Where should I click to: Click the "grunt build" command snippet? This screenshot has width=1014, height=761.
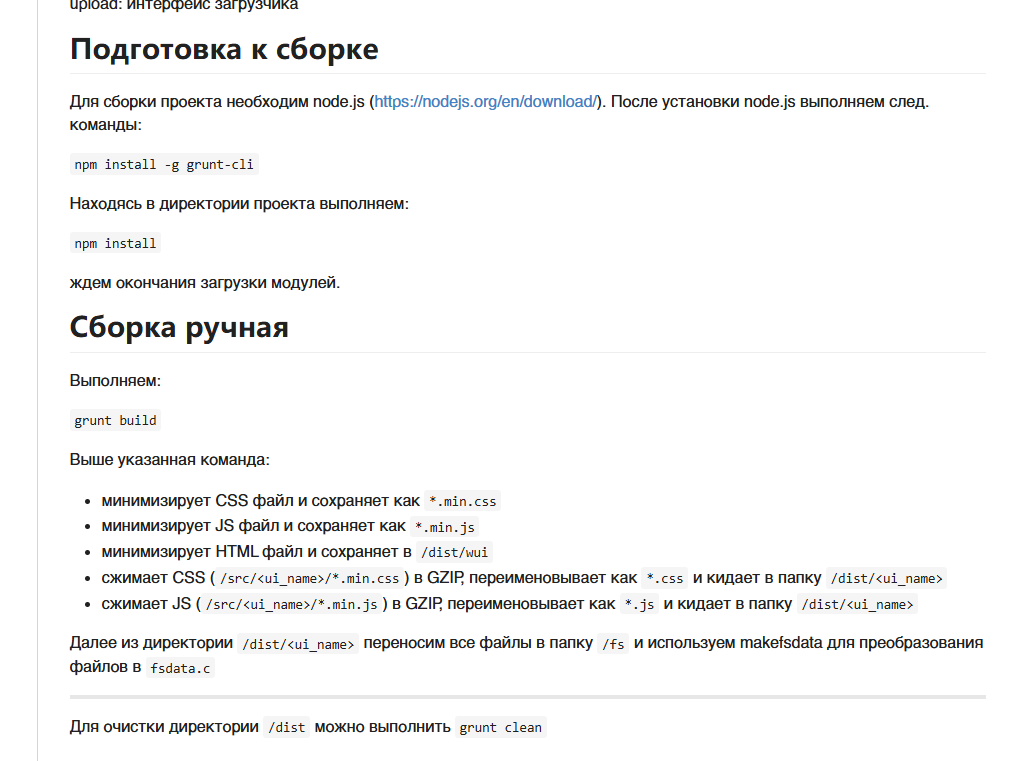115,420
